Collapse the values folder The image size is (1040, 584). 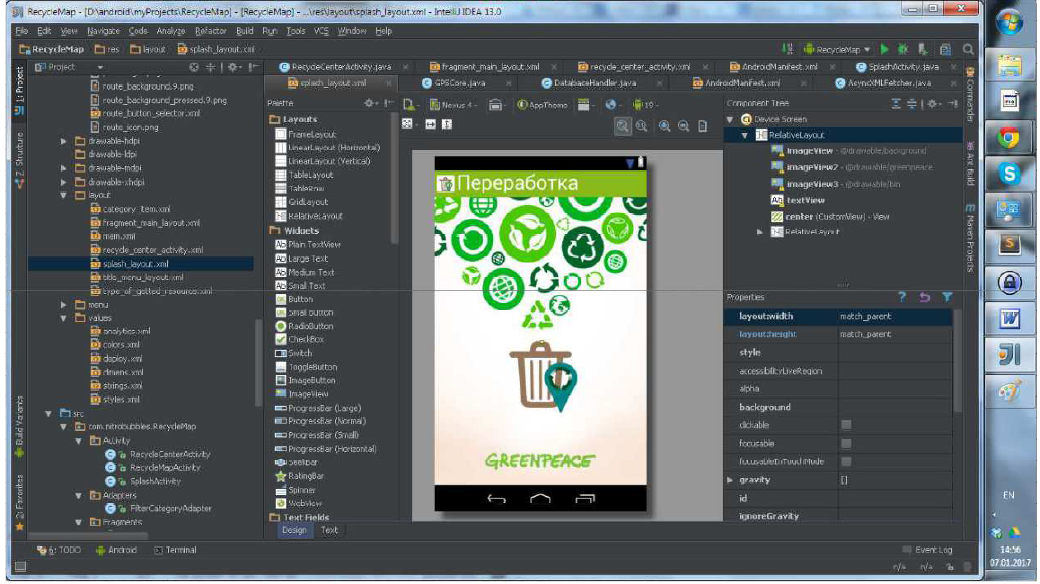(64, 319)
